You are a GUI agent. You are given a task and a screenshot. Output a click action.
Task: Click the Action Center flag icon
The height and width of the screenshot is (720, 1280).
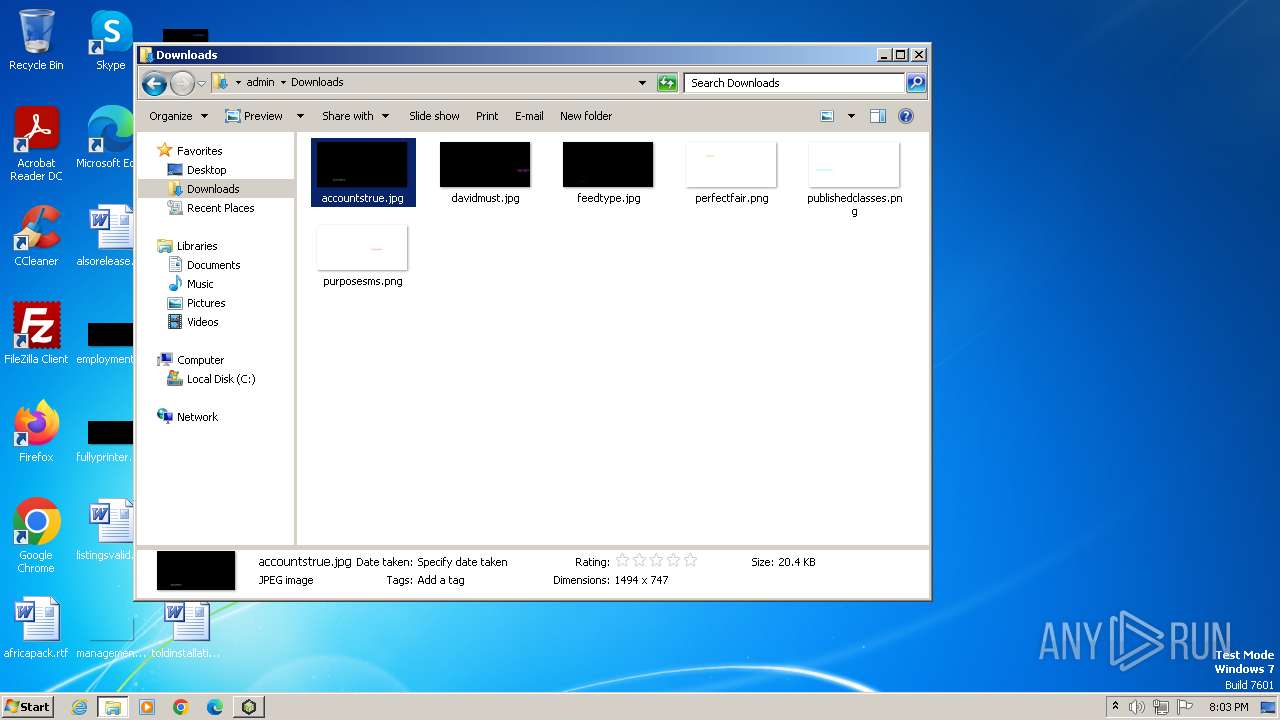(x=1185, y=707)
